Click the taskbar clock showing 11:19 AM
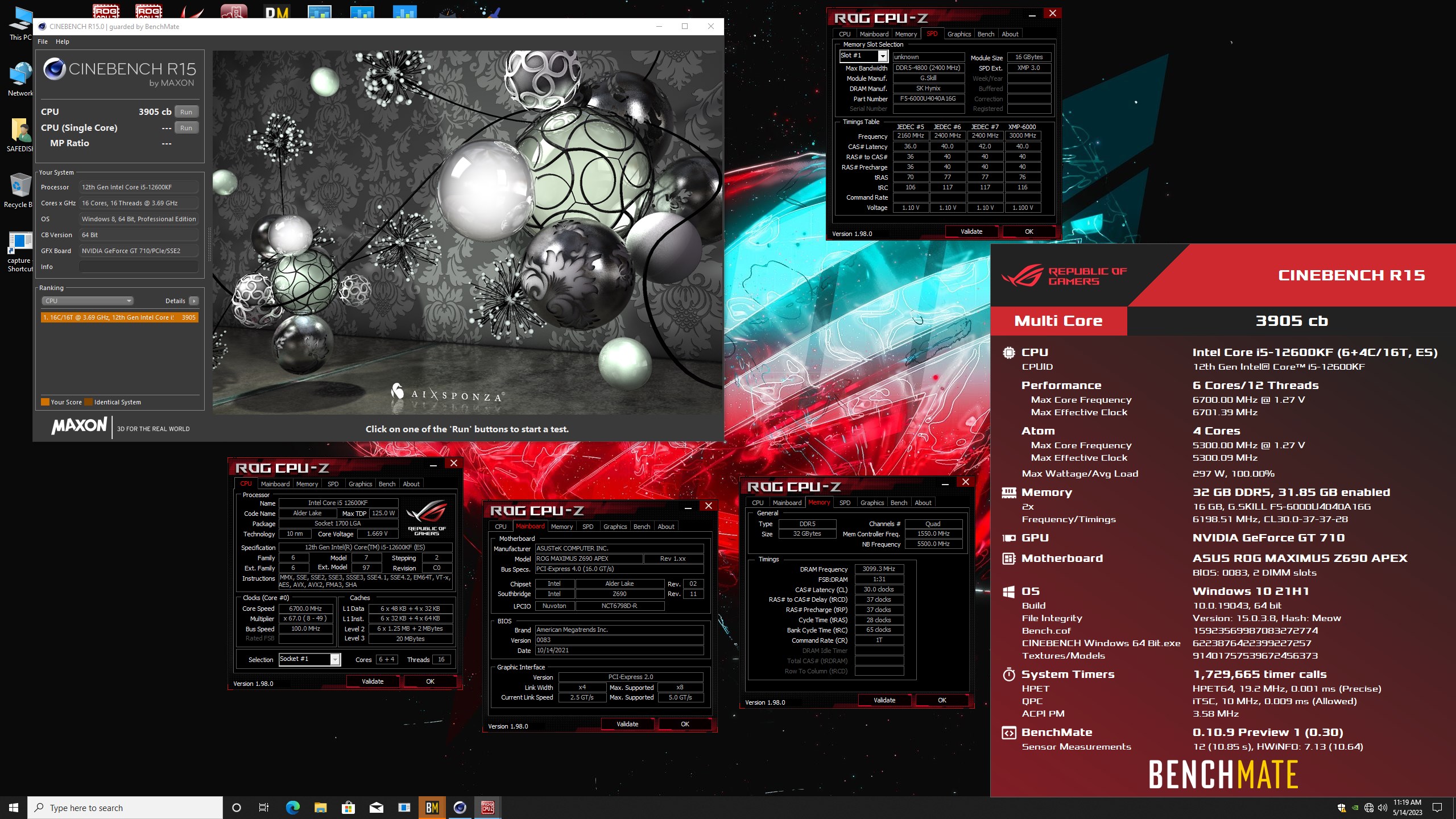 [1407, 808]
